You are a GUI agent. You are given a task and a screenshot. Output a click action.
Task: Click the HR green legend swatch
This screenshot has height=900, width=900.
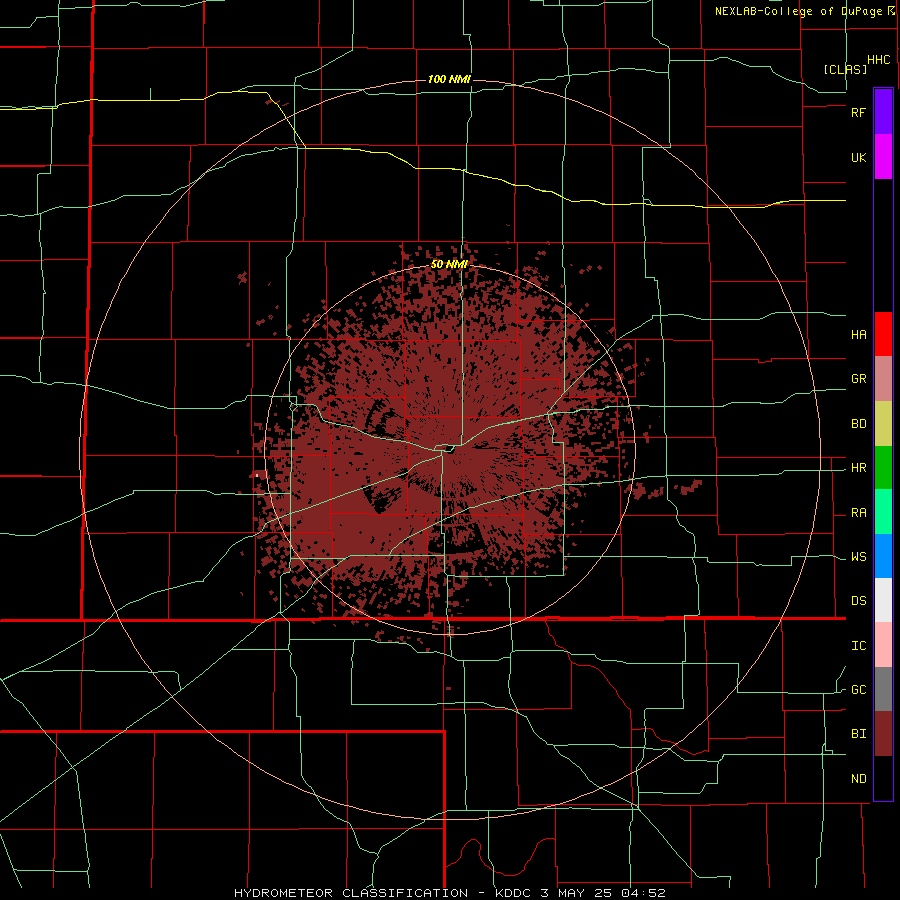point(883,468)
